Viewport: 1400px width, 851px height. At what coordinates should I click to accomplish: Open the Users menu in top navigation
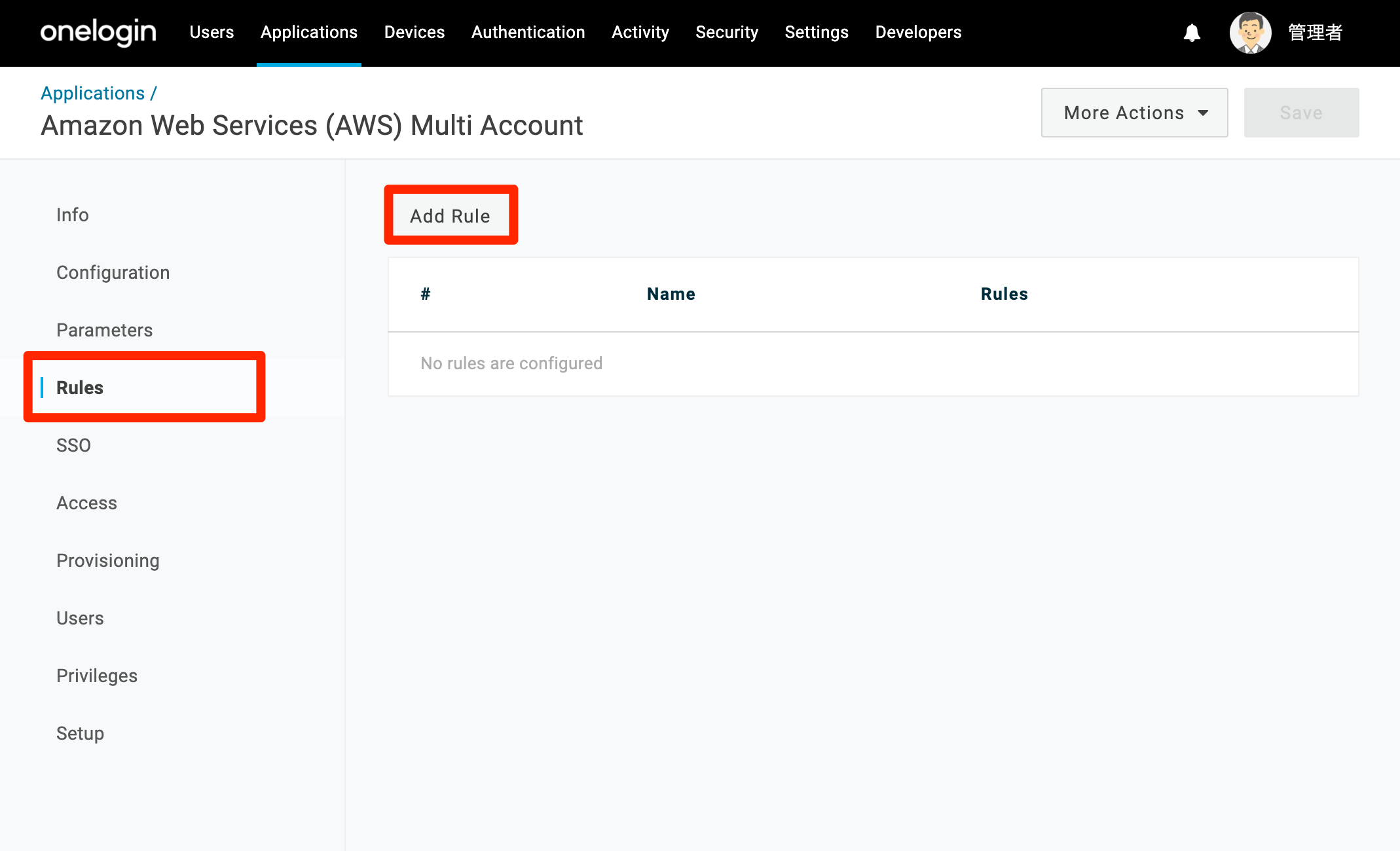pos(212,32)
